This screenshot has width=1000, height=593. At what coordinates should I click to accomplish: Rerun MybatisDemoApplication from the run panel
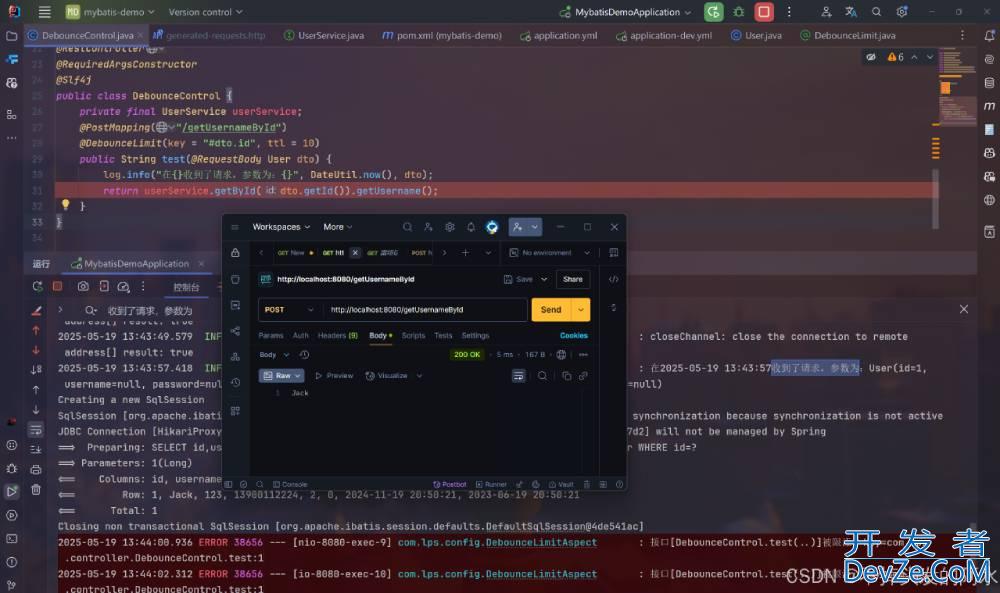pyautogui.click(x=37, y=286)
